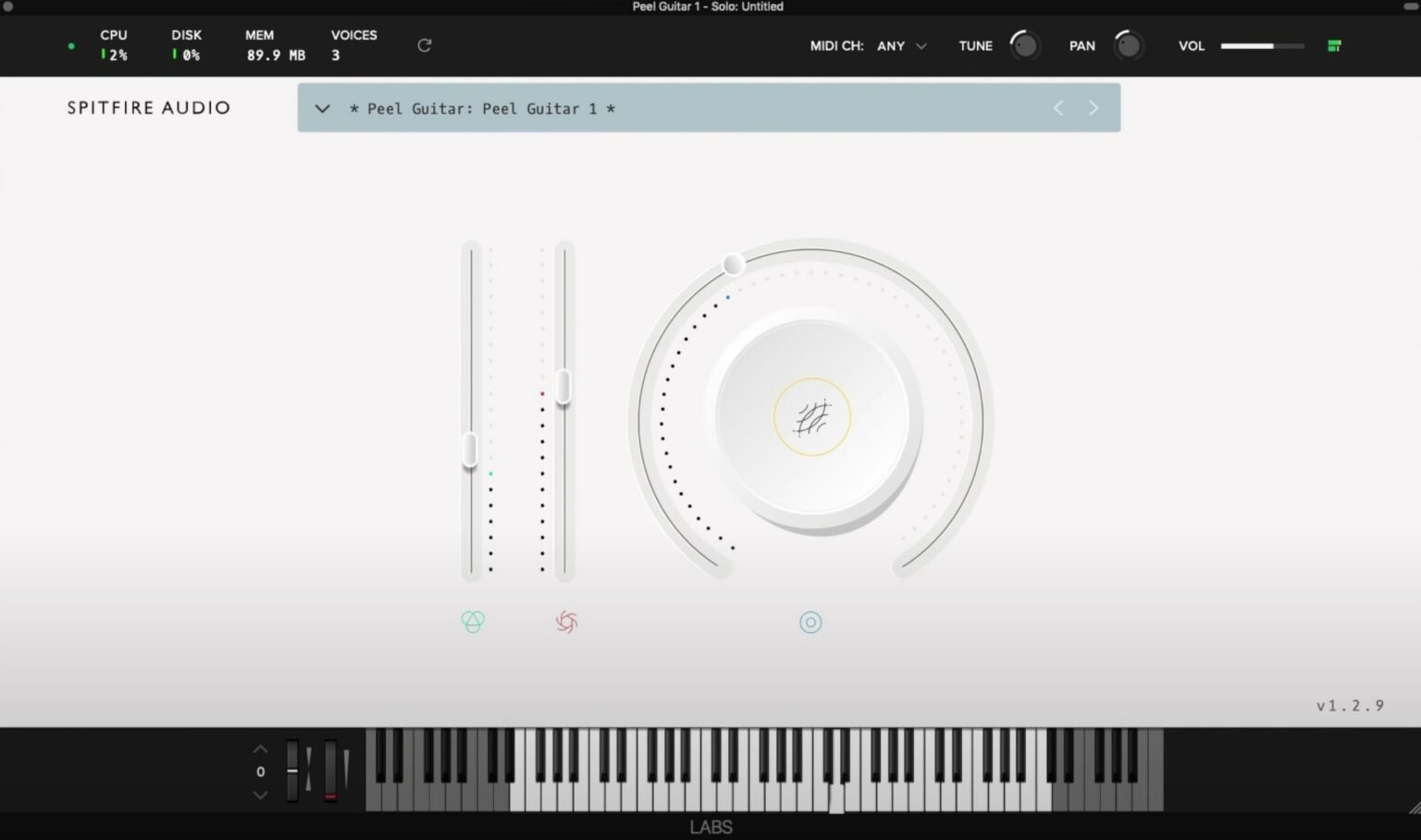Click the expression target icon below the big knob
1421x840 pixels.
click(810, 622)
